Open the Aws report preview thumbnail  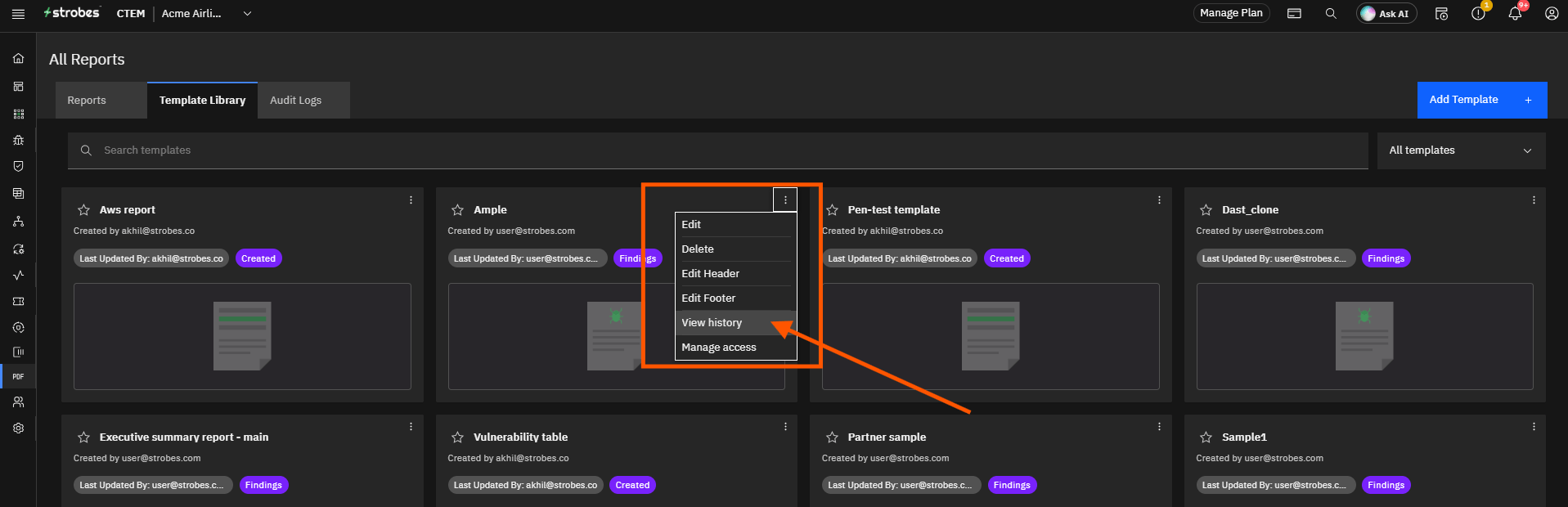242,336
